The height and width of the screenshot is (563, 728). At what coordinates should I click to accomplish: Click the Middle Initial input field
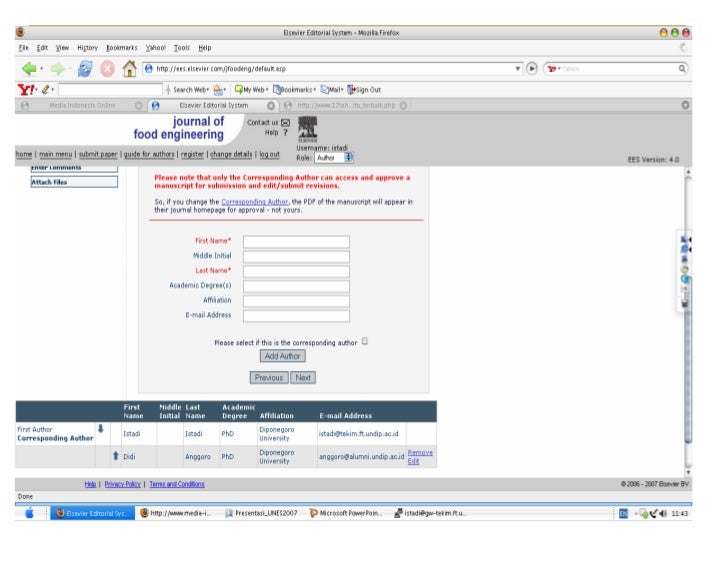[296, 256]
